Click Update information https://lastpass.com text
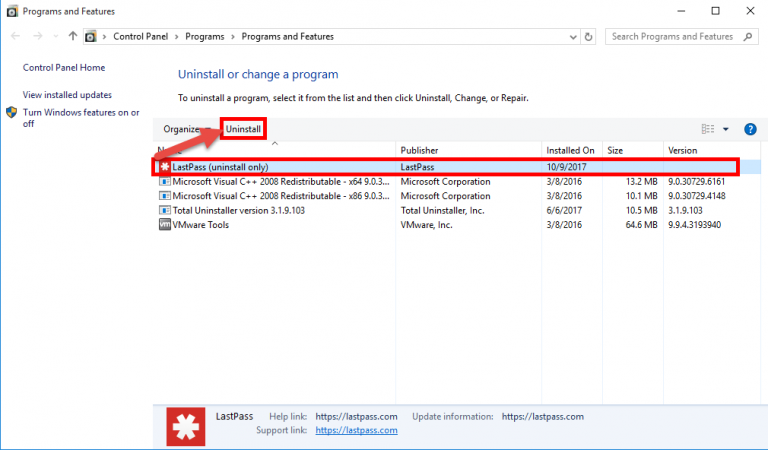The height and width of the screenshot is (450, 768). [x=543, y=417]
